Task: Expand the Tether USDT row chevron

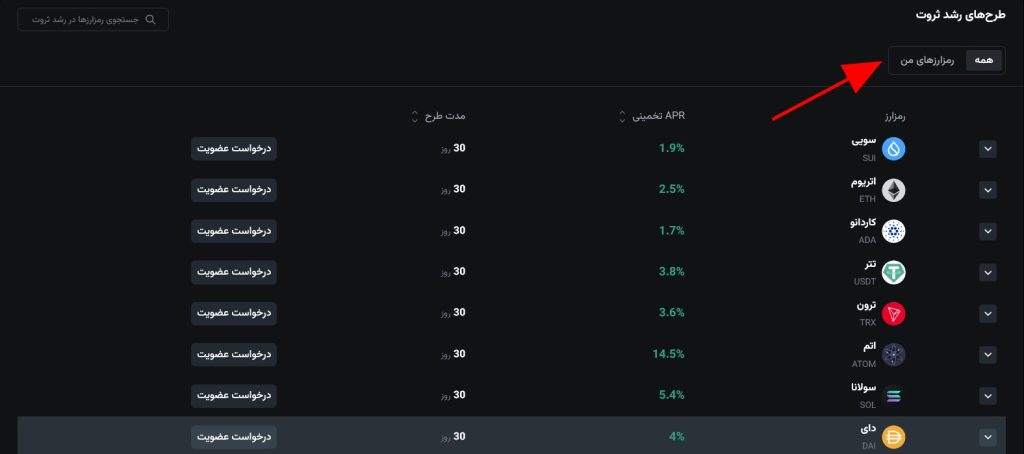Action: (x=988, y=272)
